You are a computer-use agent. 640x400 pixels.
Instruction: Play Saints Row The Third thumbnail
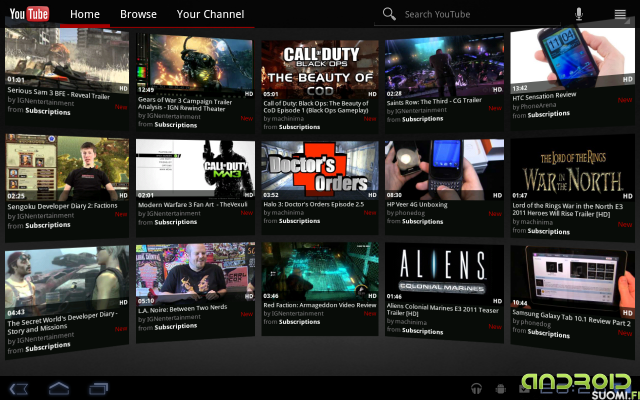[444, 65]
